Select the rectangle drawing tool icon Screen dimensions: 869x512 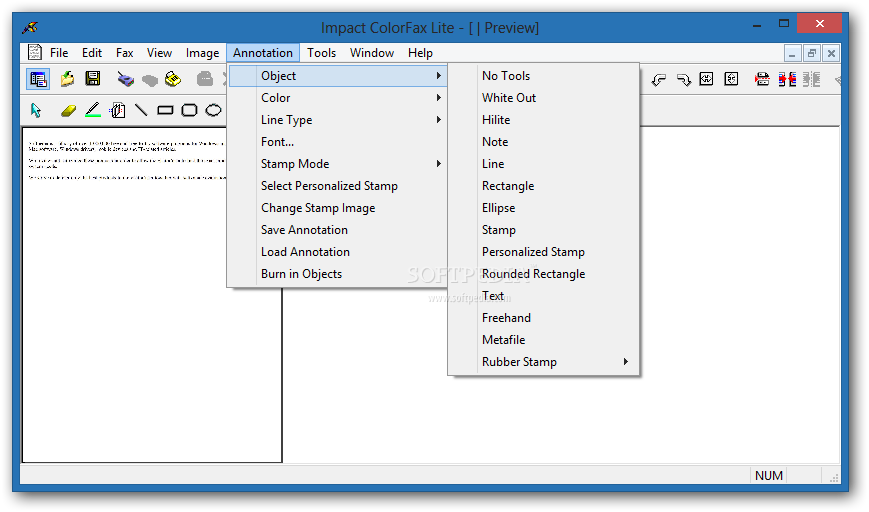click(165, 110)
